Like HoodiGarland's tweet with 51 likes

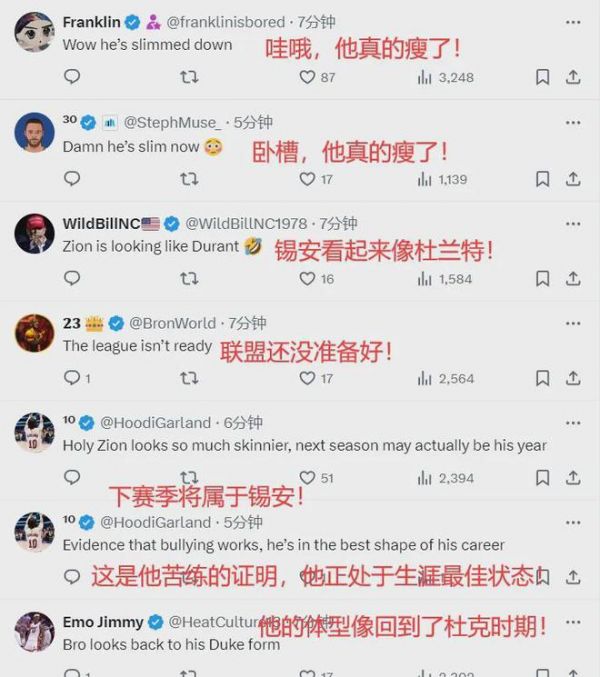pyautogui.click(x=316, y=478)
